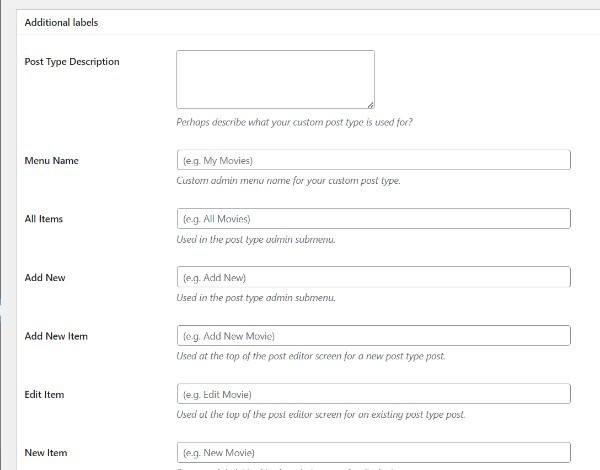This screenshot has width=600, height=470.
Task: Click 'Custom admin menu name' help text
Action: [x=289, y=181]
